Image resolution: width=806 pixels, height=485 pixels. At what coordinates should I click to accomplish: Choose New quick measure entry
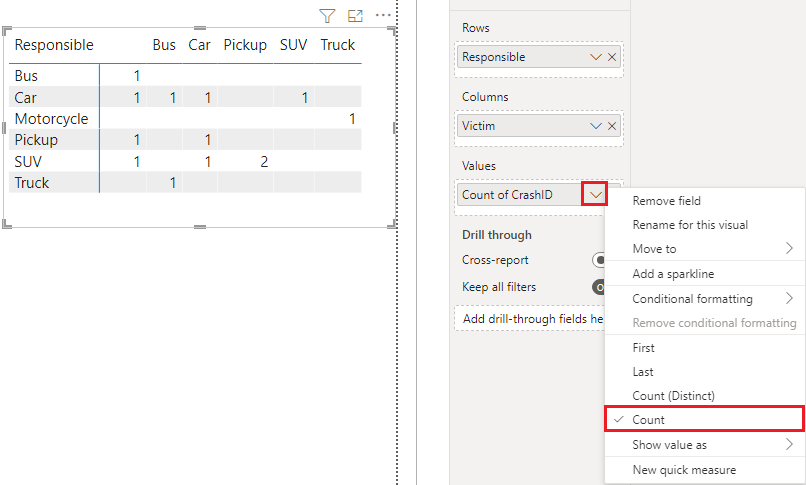(x=705, y=470)
